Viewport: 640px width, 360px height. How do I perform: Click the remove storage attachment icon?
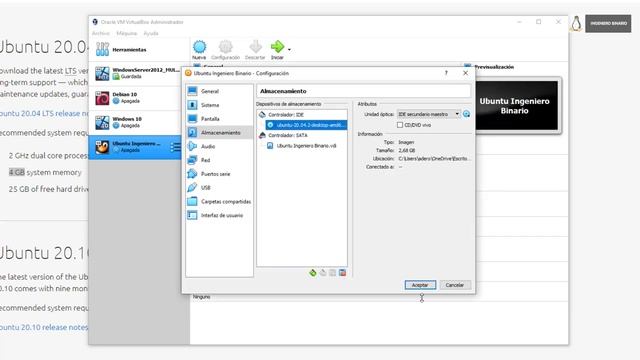pos(342,273)
